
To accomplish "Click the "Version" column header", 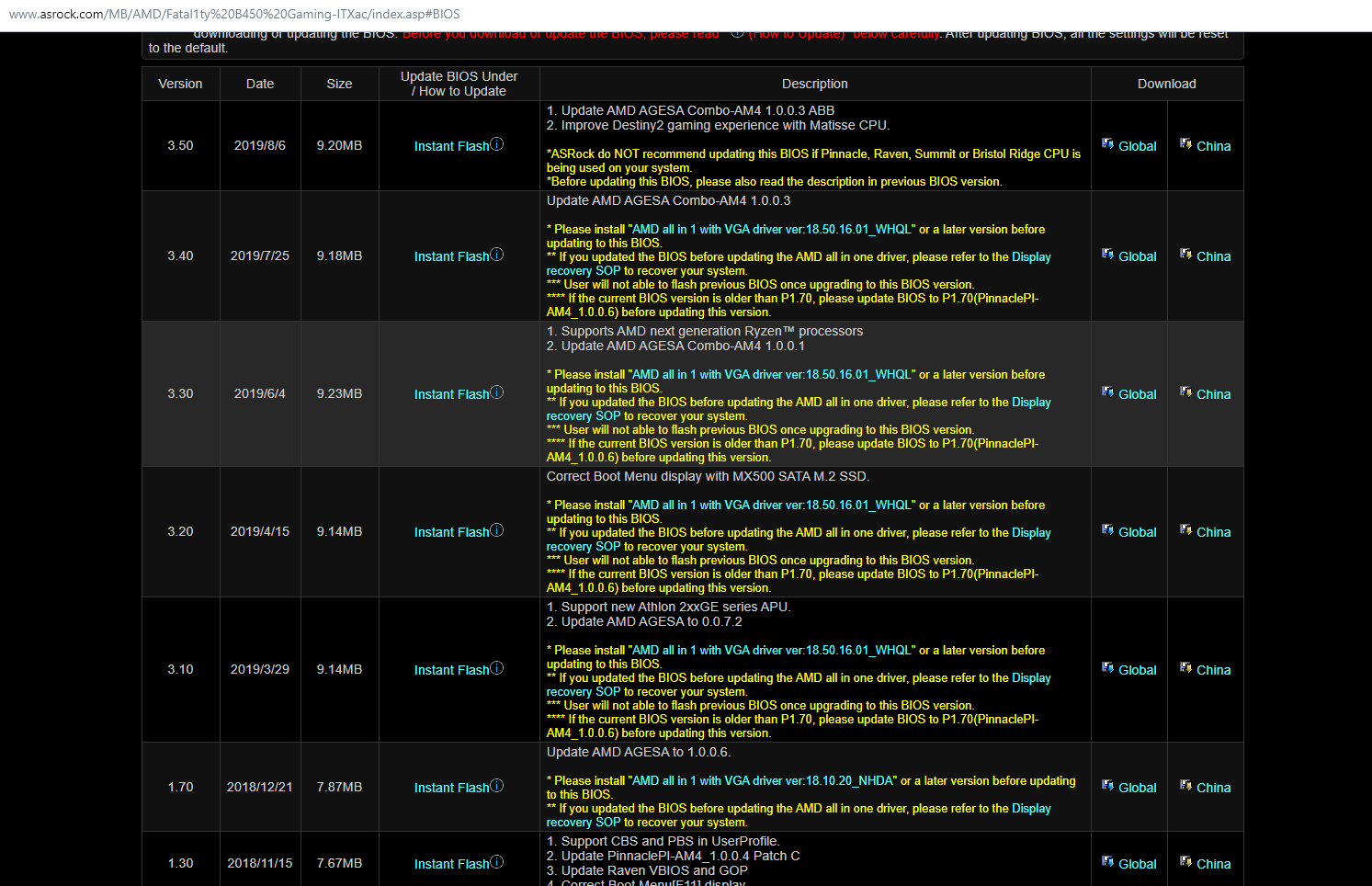I will point(180,84).
